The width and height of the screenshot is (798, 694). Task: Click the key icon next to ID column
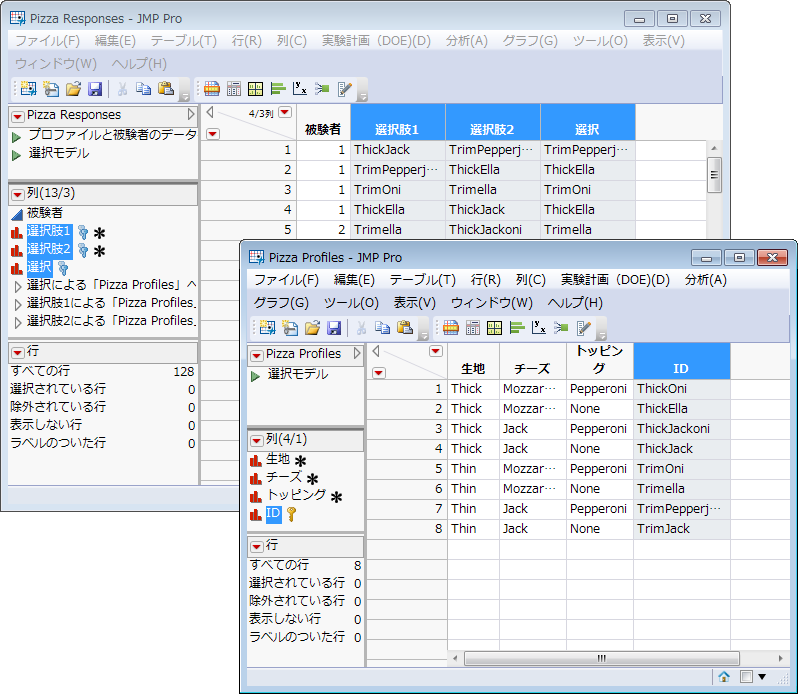pyautogui.click(x=292, y=514)
